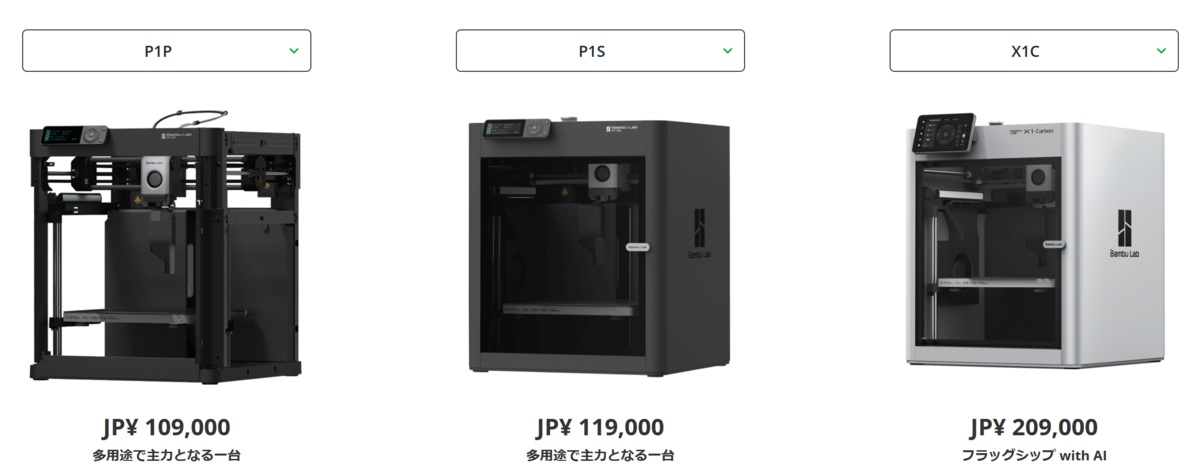The image size is (1200, 470).
Task: Open the P1S model dropdown
Action: click(600, 50)
